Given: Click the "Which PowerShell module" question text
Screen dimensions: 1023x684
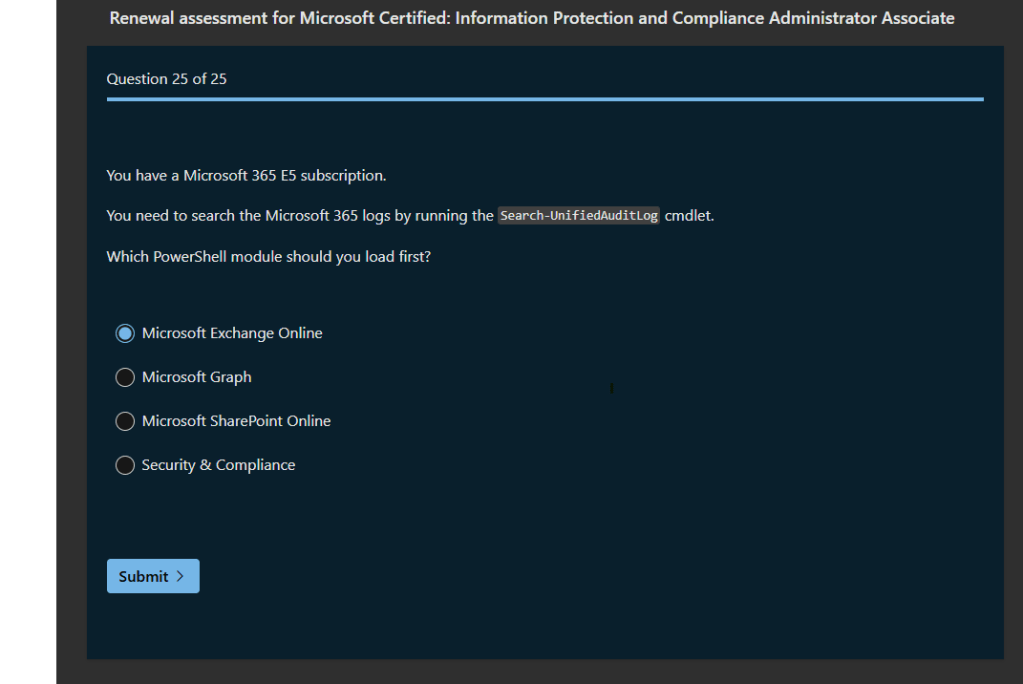Looking at the screenshot, I should point(268,257).
